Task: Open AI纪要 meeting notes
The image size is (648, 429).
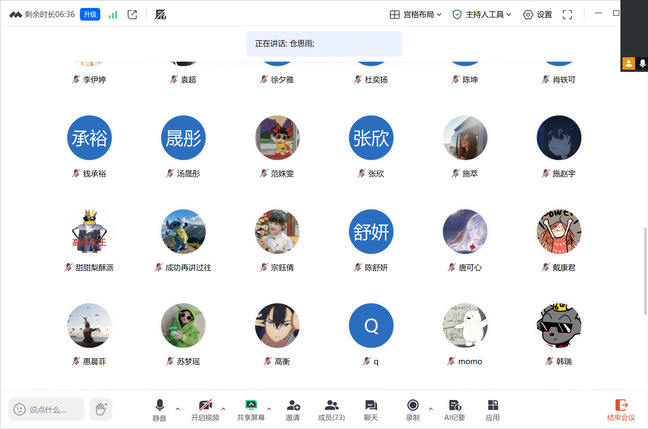Action: [x=454, y=408]
